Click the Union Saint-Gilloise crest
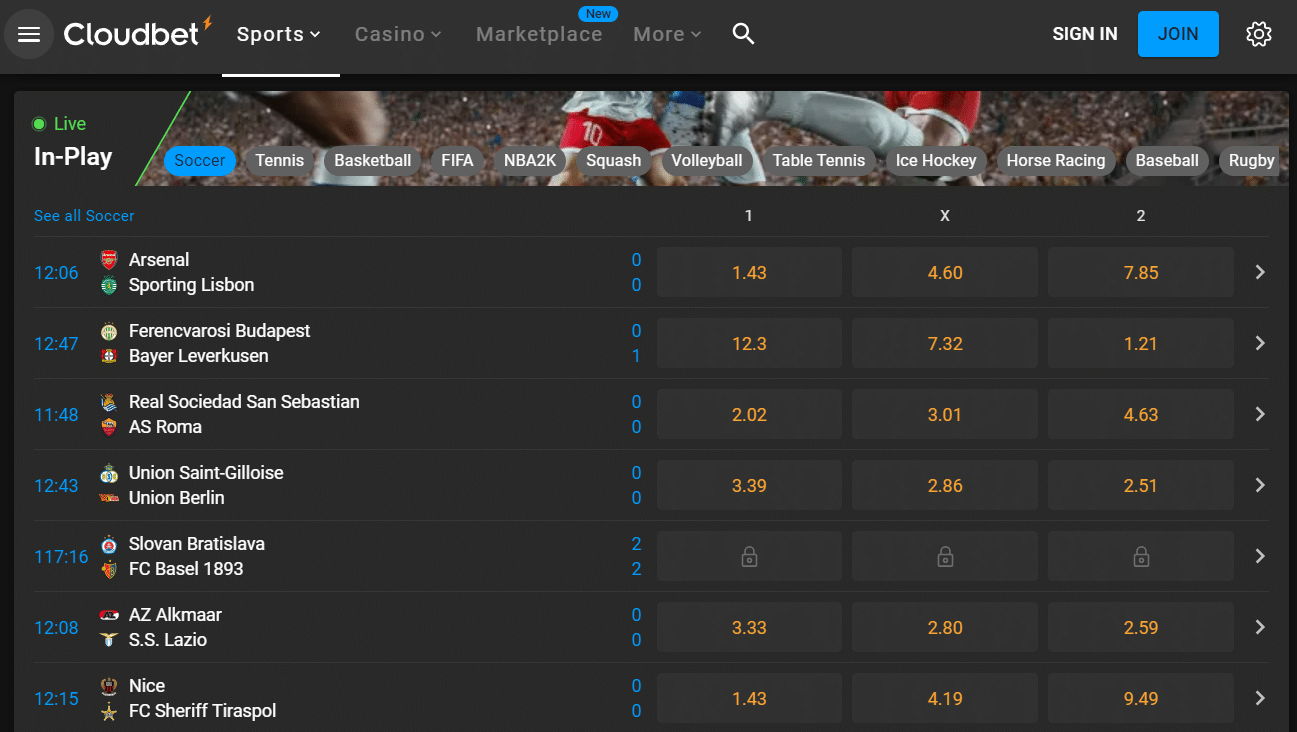 click(109, 473)
